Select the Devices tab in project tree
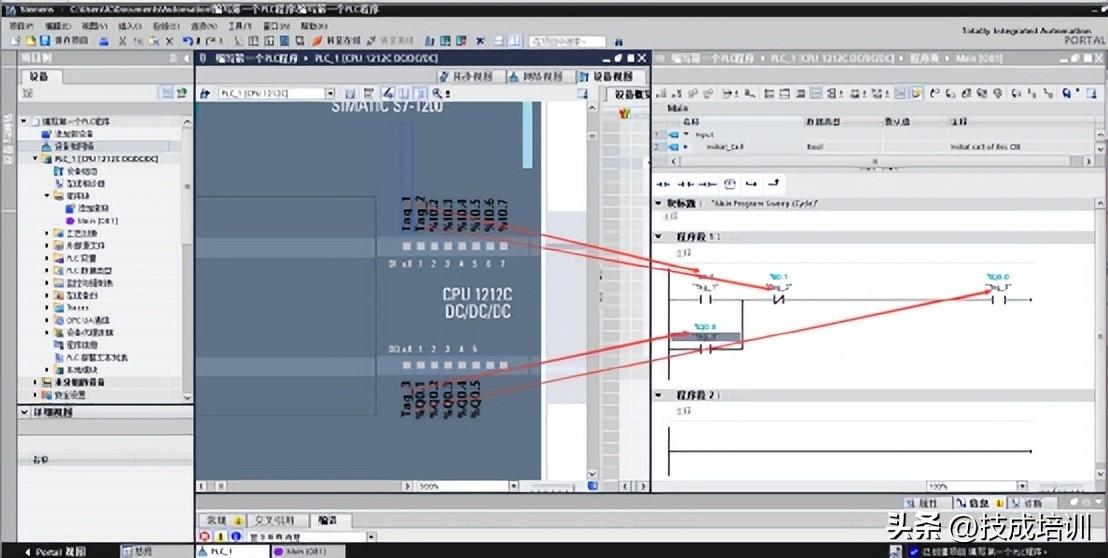 (40, 76)
